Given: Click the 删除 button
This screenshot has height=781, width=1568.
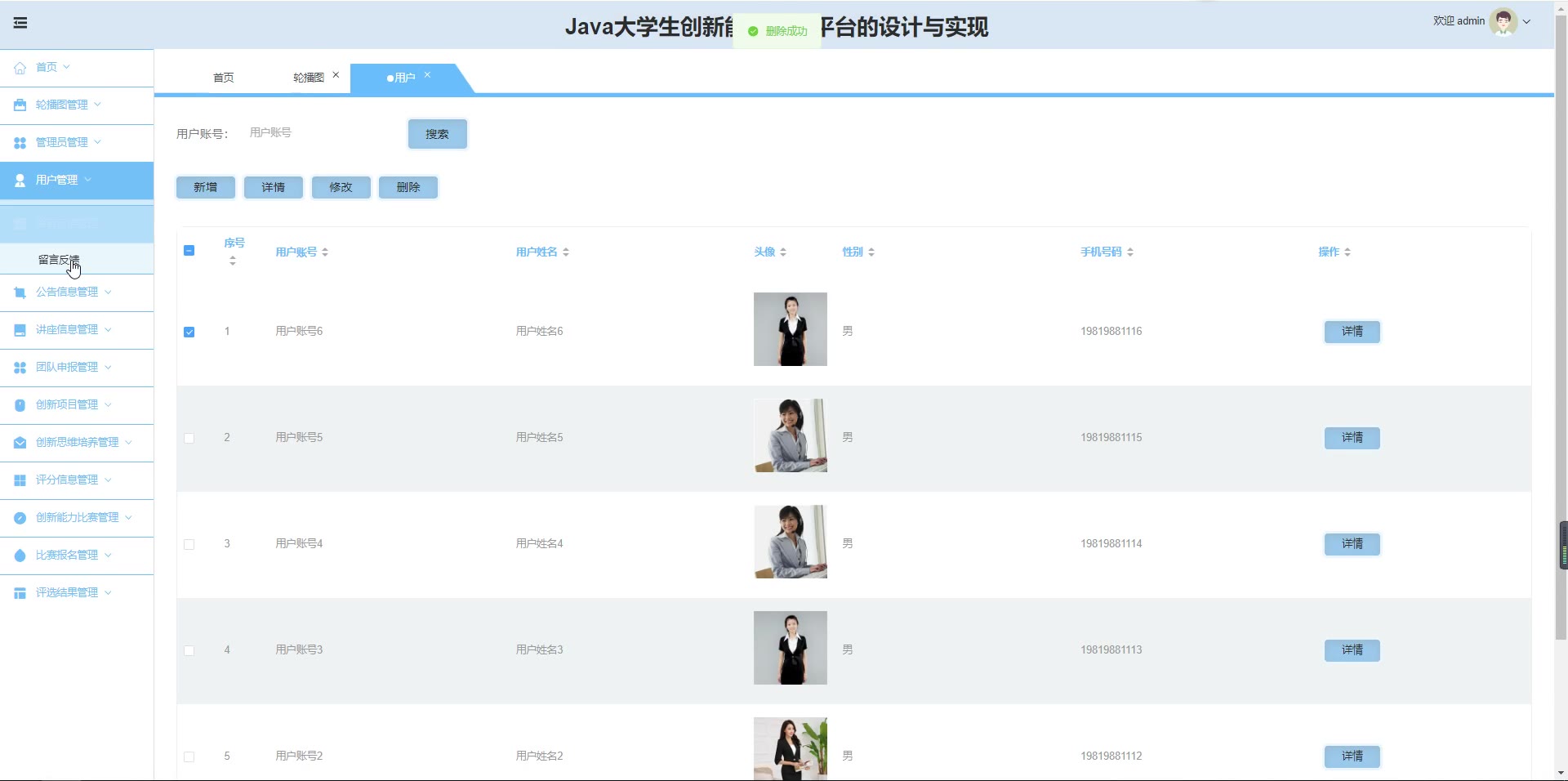Looking at the screenshot, I should pyautogui.click(x=408, y=188).
